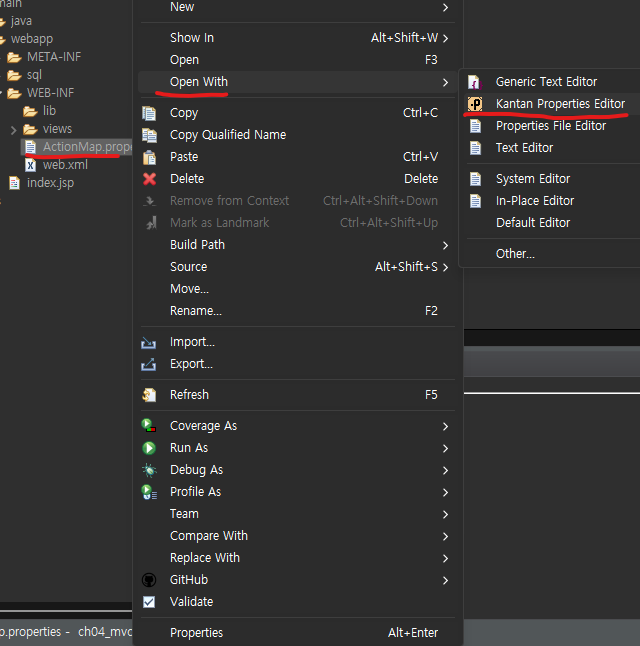This screenshot has height=646, width=640.
Task: Click the Import icon
Action: click(148, 342)
